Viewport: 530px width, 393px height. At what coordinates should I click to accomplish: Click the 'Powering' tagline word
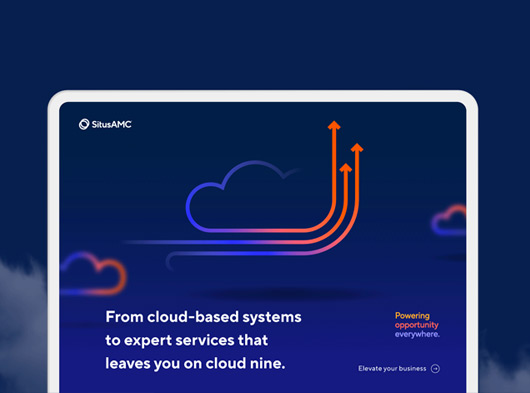[412, 316]
